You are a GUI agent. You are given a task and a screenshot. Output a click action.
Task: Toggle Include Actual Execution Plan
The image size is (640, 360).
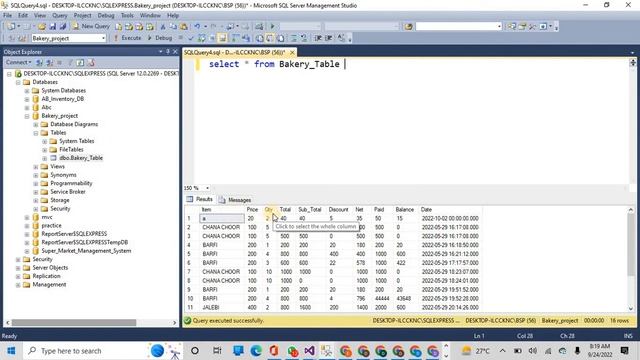236,38
